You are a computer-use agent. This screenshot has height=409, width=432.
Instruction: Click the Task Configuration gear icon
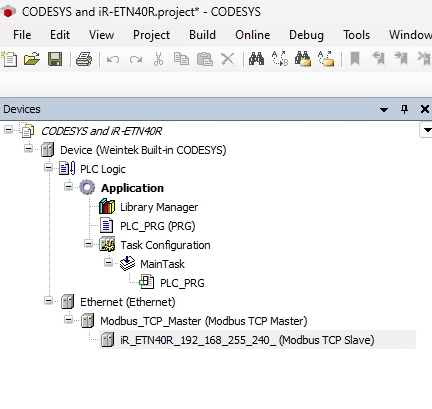(x=107, y=245)
